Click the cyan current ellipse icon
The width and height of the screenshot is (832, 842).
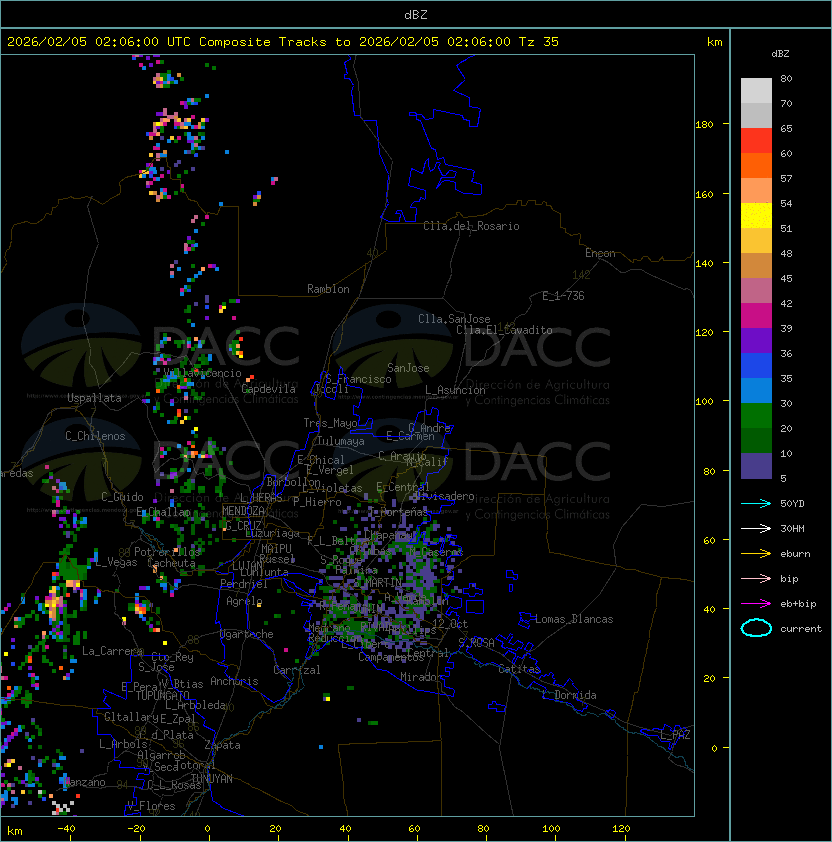(757, 628)
